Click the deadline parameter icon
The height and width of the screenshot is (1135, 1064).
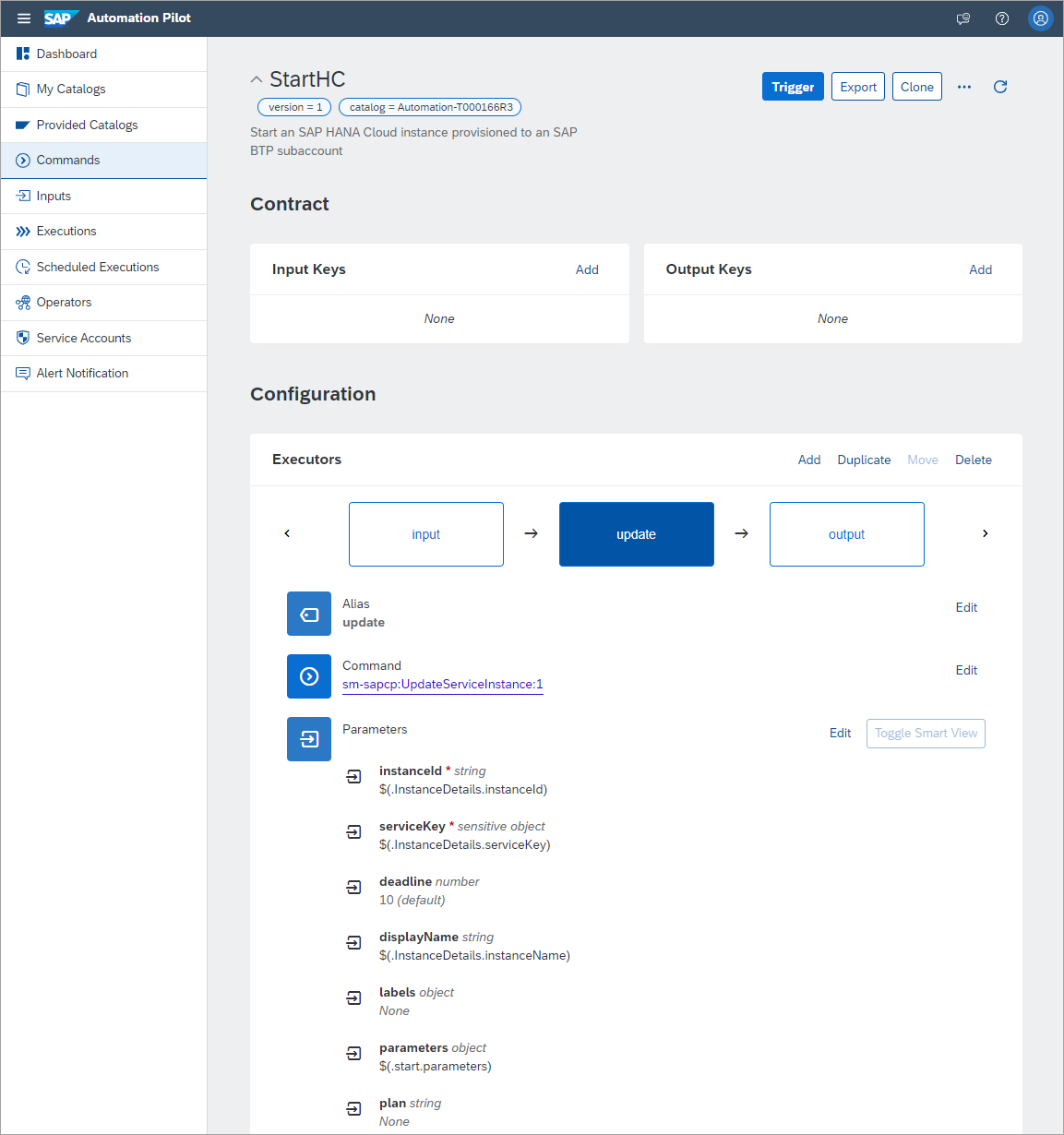(353, 888)
